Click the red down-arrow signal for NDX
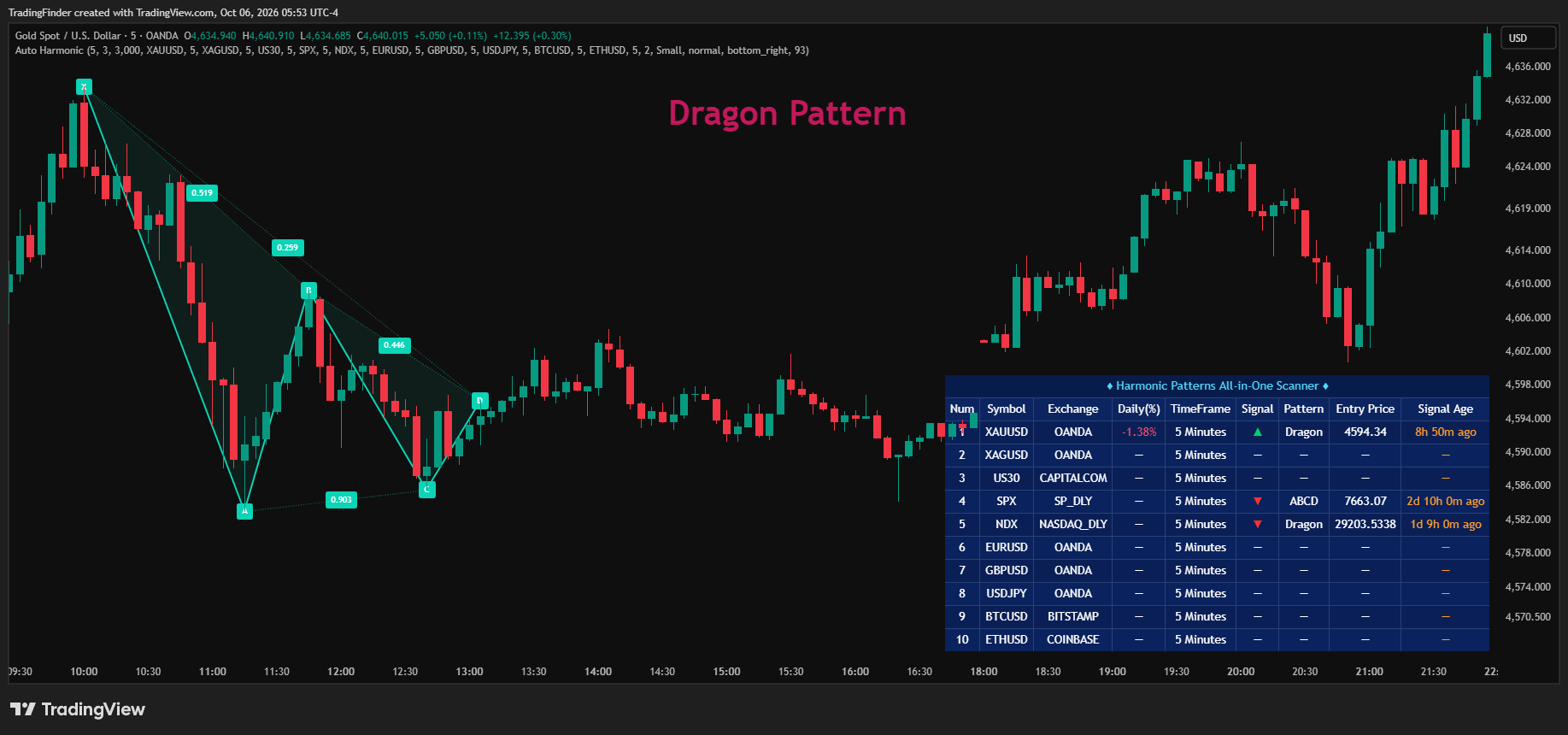 tap(1258, 525)
